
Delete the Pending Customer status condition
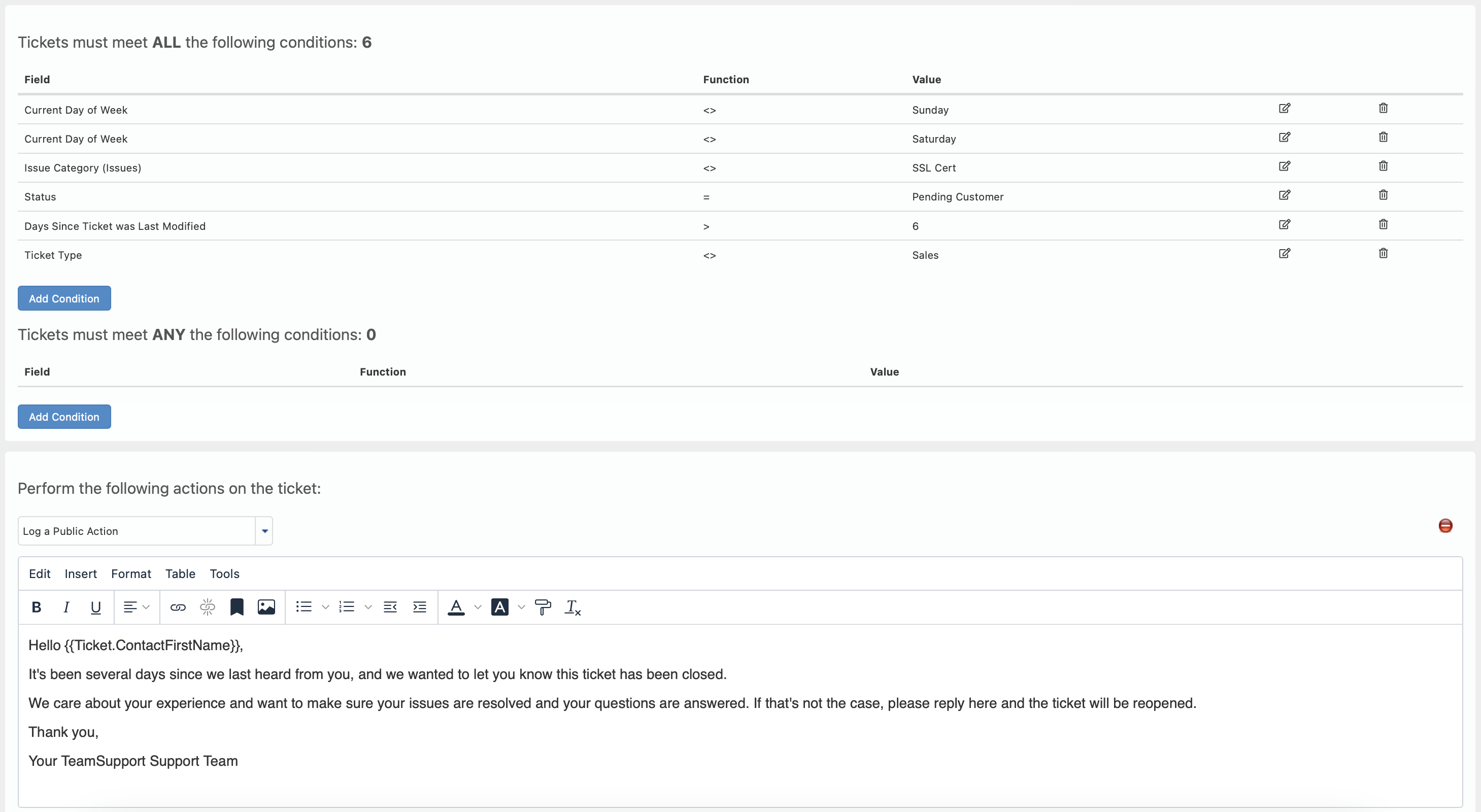coord(1383,195)
